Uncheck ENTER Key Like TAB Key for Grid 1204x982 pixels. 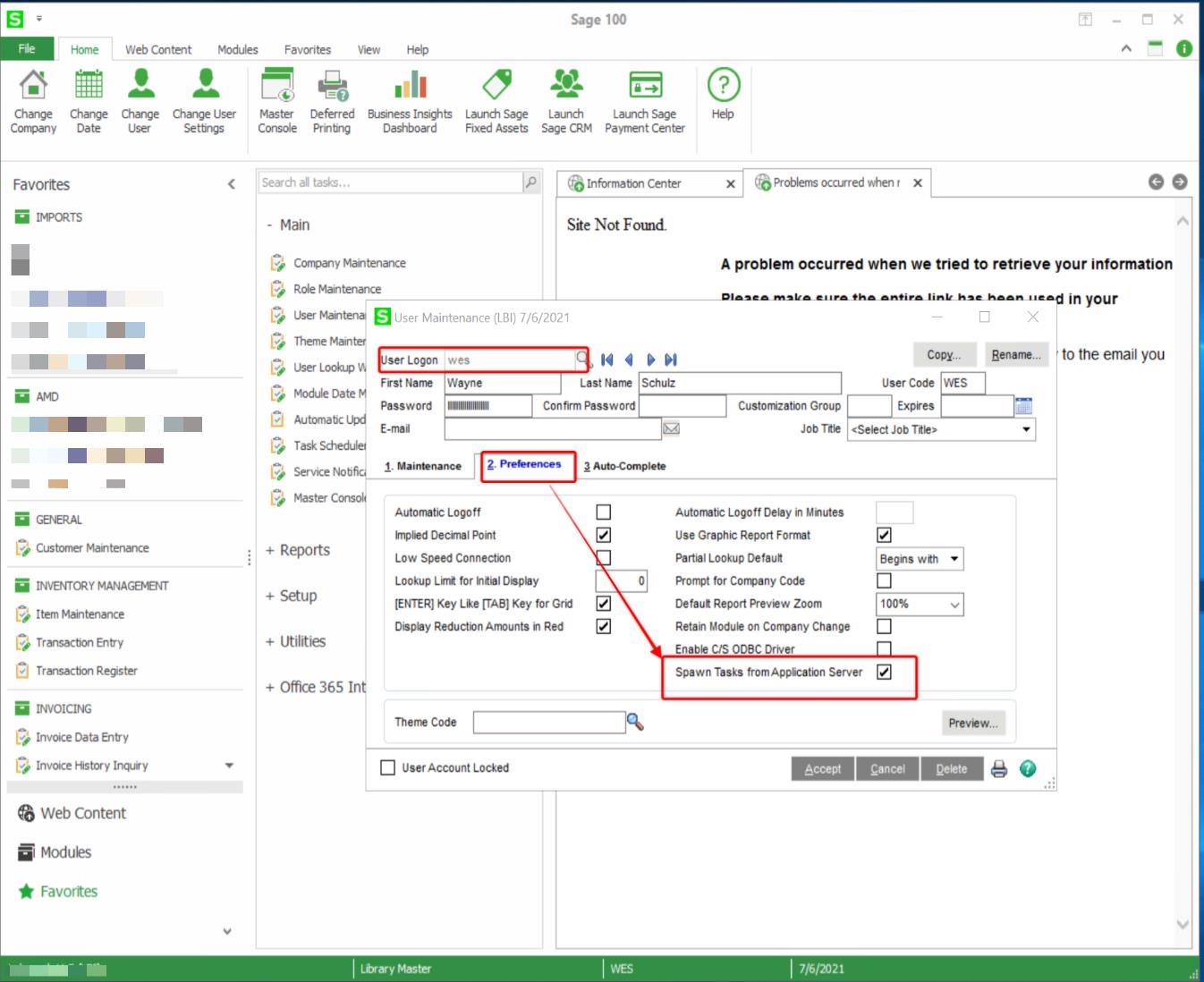point(604,604)
